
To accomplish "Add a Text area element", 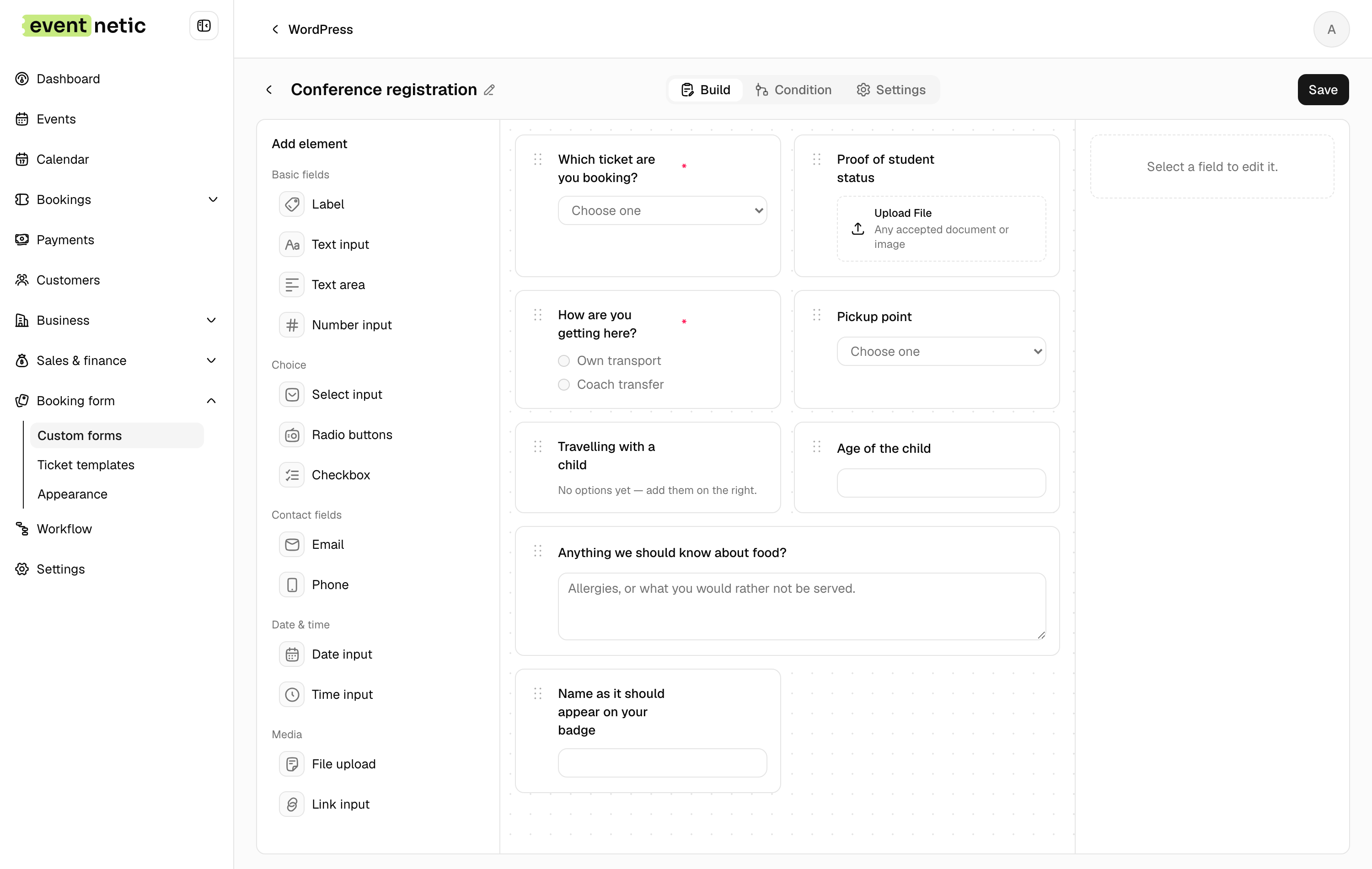I will (322, 284).
